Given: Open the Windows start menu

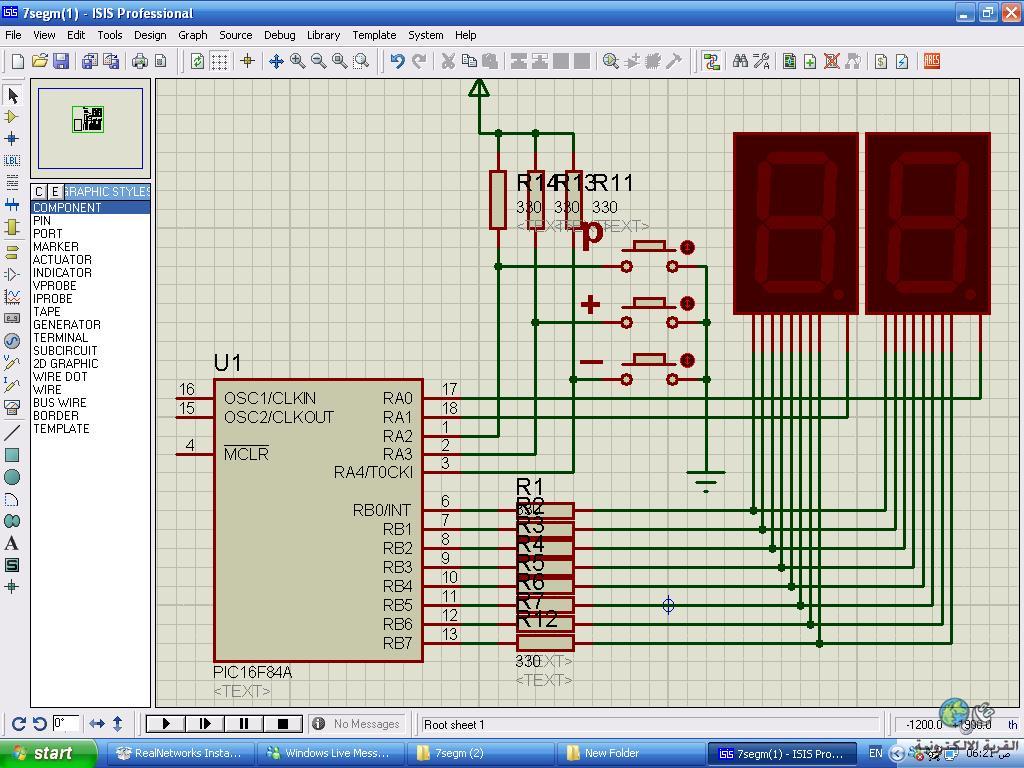Looking at the screenshot, I should click(x=48, y=754).
